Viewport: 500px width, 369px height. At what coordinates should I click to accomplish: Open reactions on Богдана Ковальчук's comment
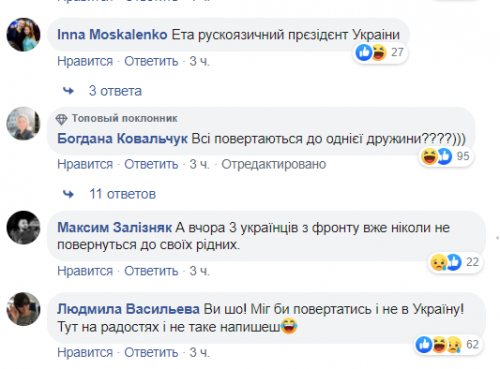[x=445, y=156]
